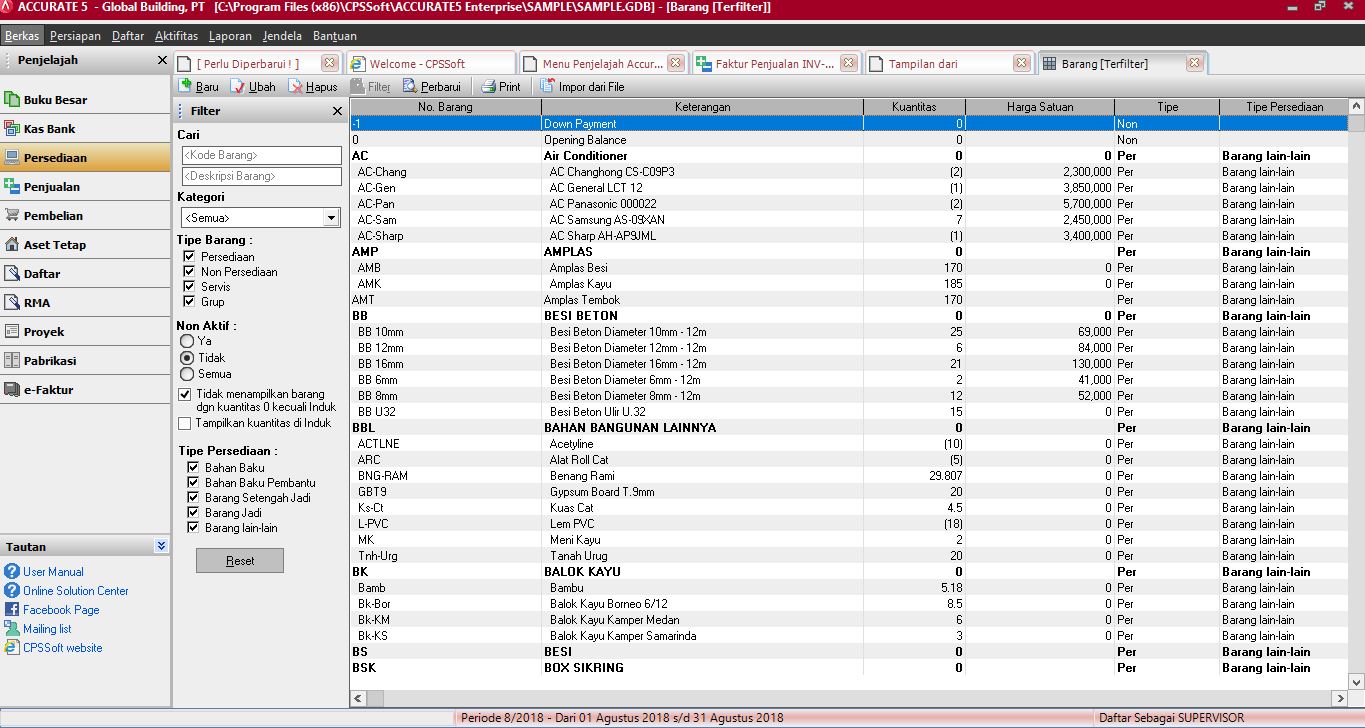Open Buku Besar module in Penjelajah
The width and height of the screenshot is (1365, 728).
click(x=55, y=100)
